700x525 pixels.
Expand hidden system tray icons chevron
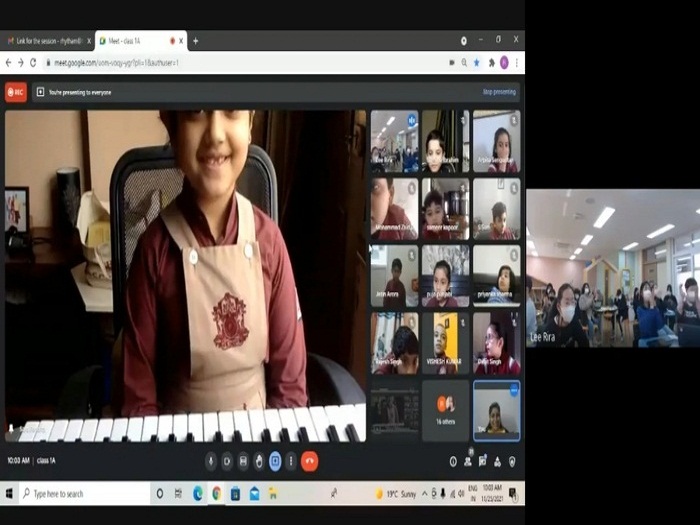pyautogui.click(x=425, y=494)
